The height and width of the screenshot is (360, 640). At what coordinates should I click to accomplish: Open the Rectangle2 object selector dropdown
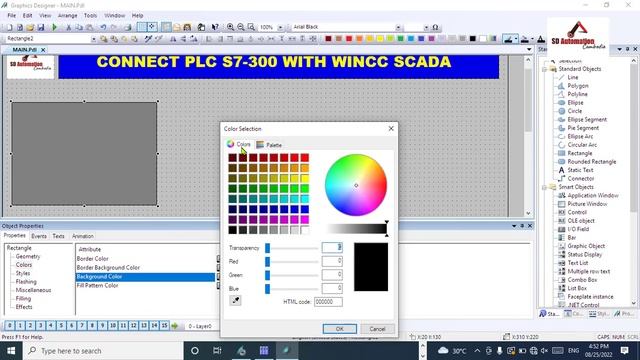pos(93,39)
